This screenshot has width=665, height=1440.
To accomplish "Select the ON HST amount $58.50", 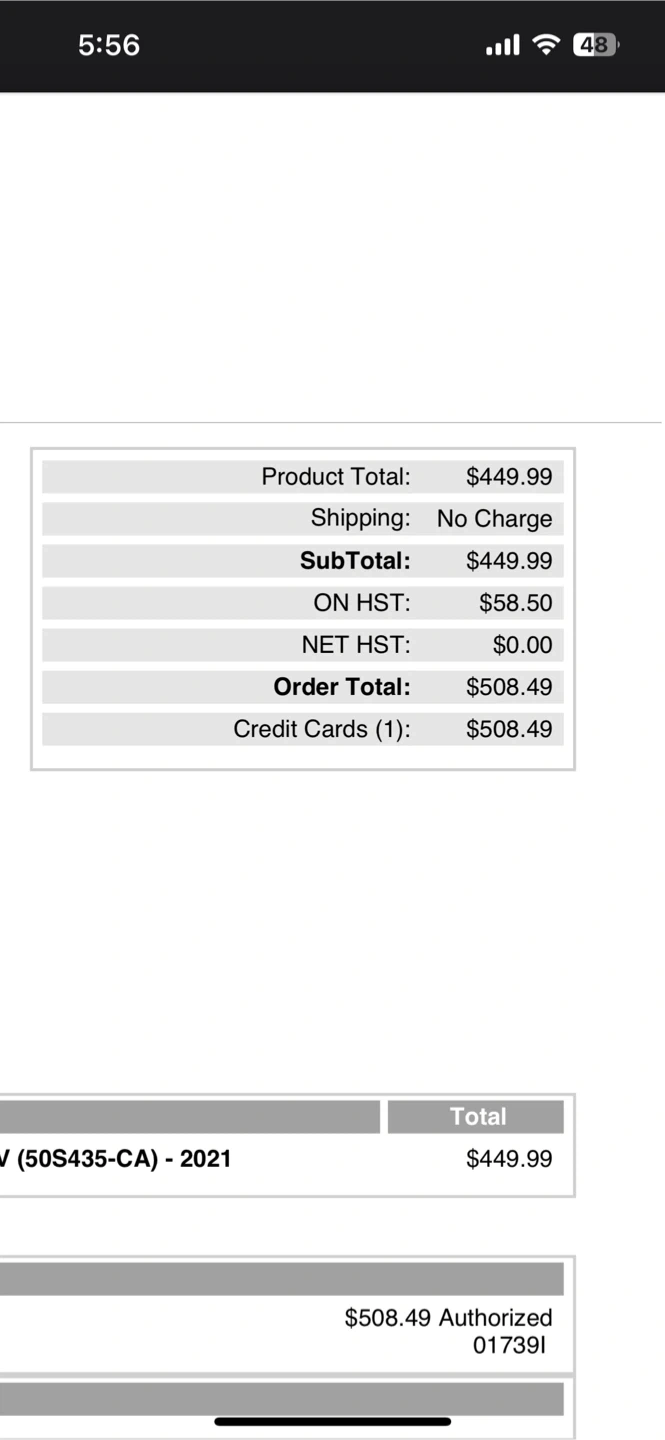I will point(515,603).
